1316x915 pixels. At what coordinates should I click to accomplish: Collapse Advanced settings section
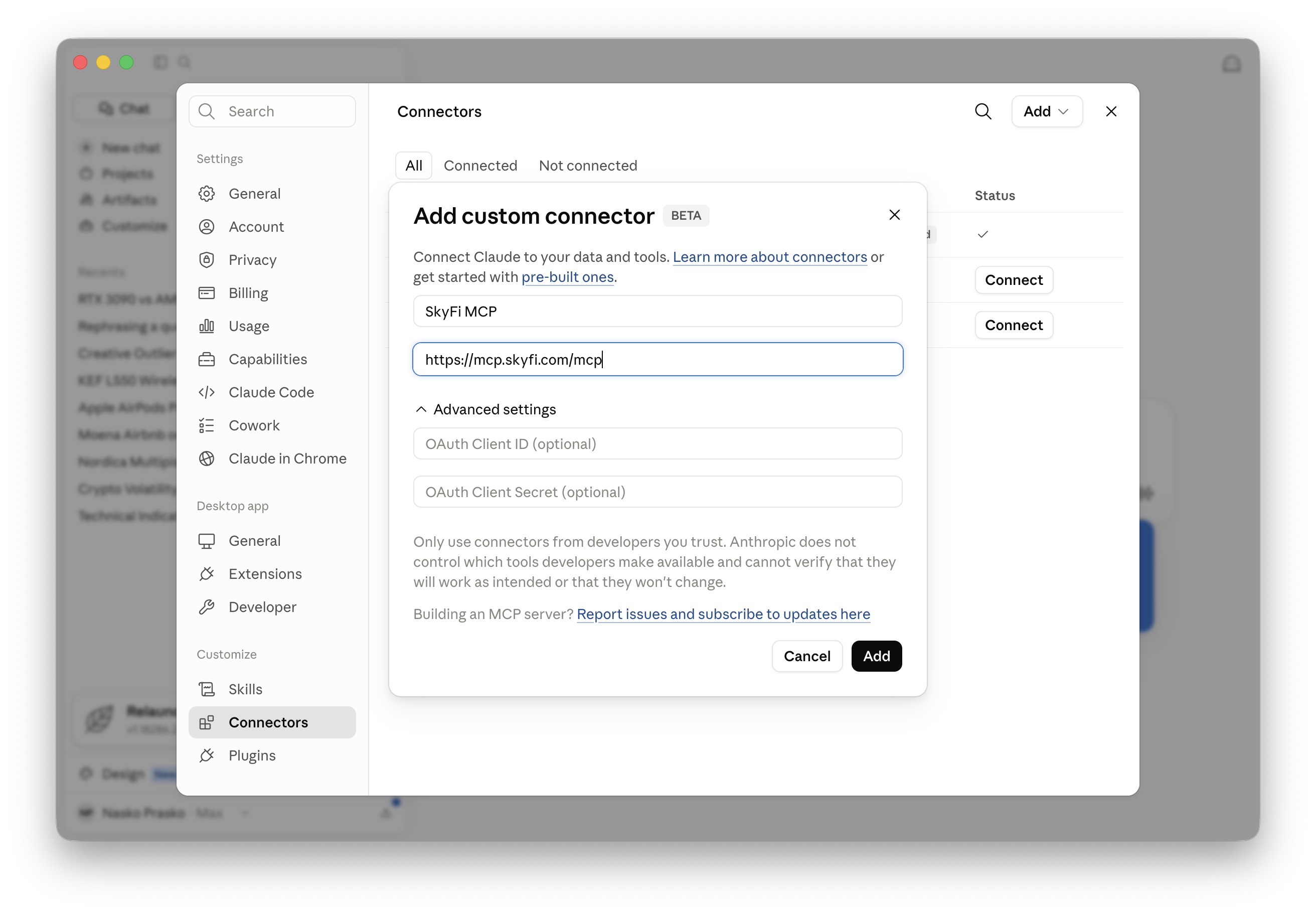[x=485, y=409]
